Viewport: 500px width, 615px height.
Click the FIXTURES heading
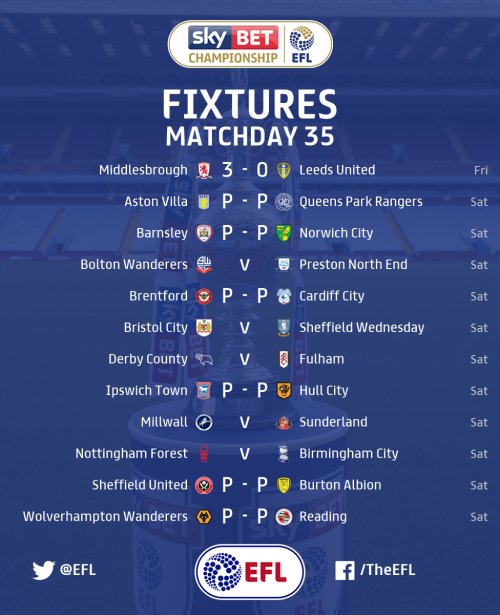[250, 104]
